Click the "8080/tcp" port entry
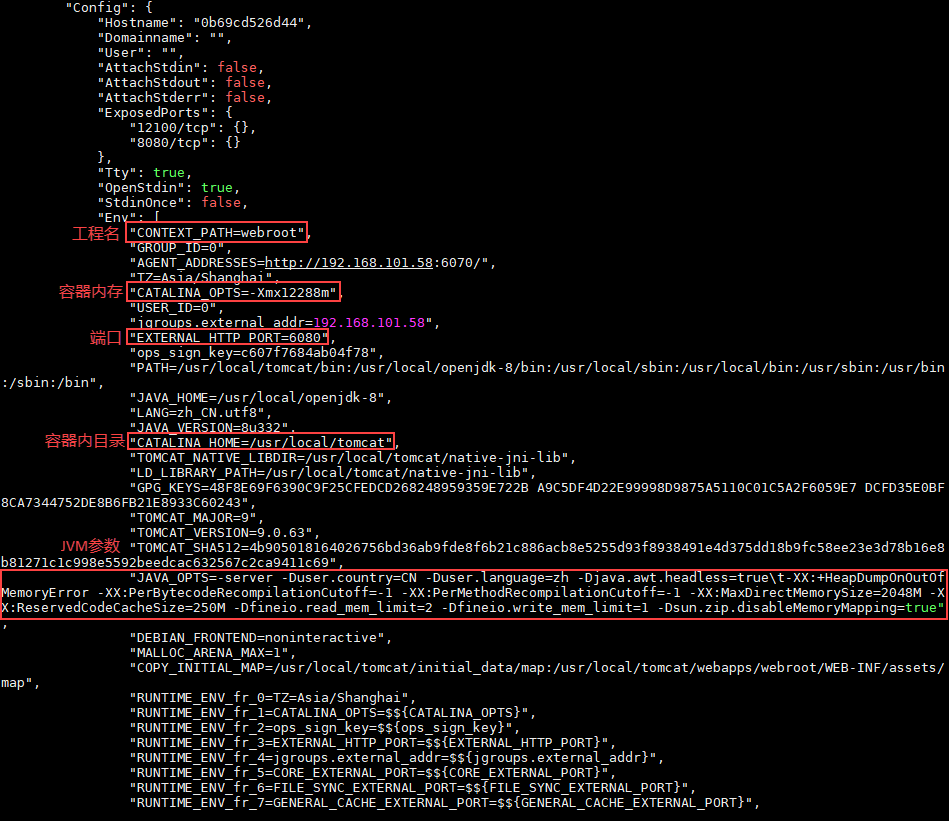The image size is (949, 821). point(185,143)
